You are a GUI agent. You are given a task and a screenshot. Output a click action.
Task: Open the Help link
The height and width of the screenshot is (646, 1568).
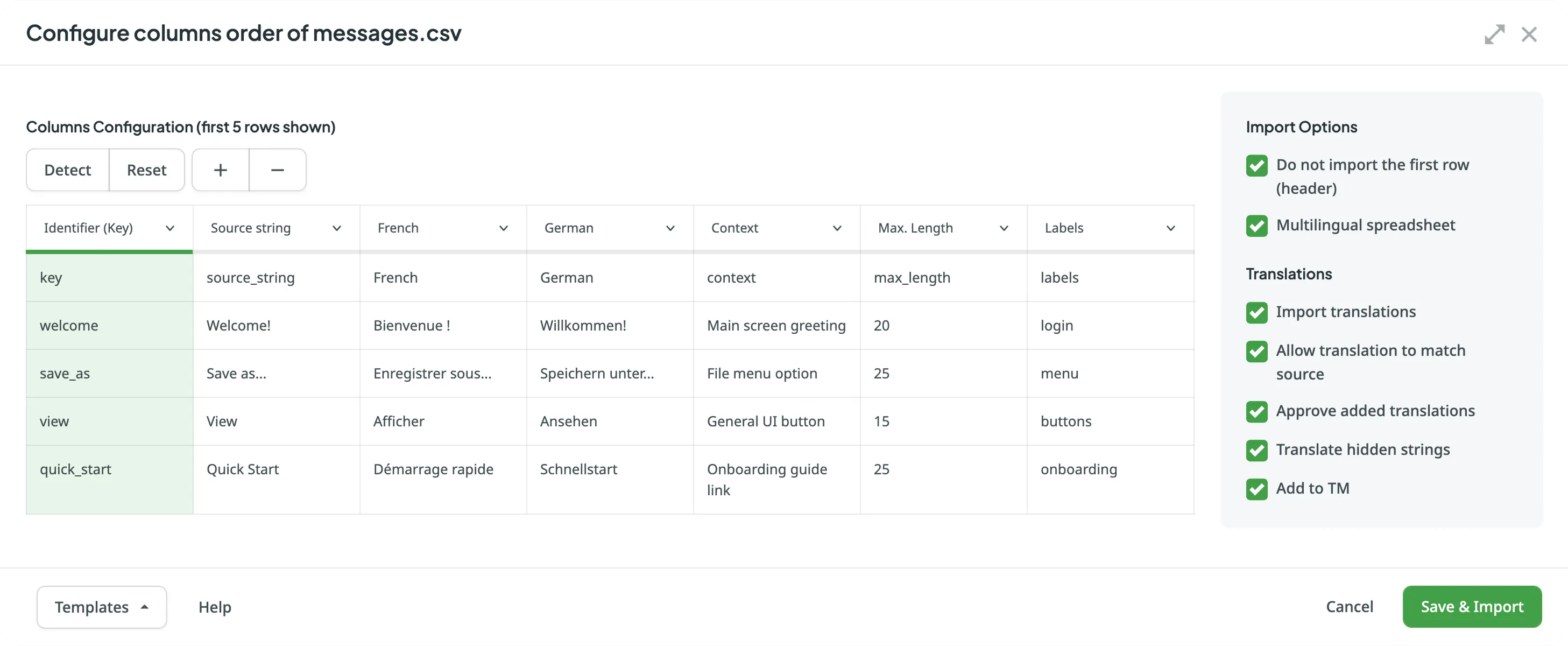215,606
